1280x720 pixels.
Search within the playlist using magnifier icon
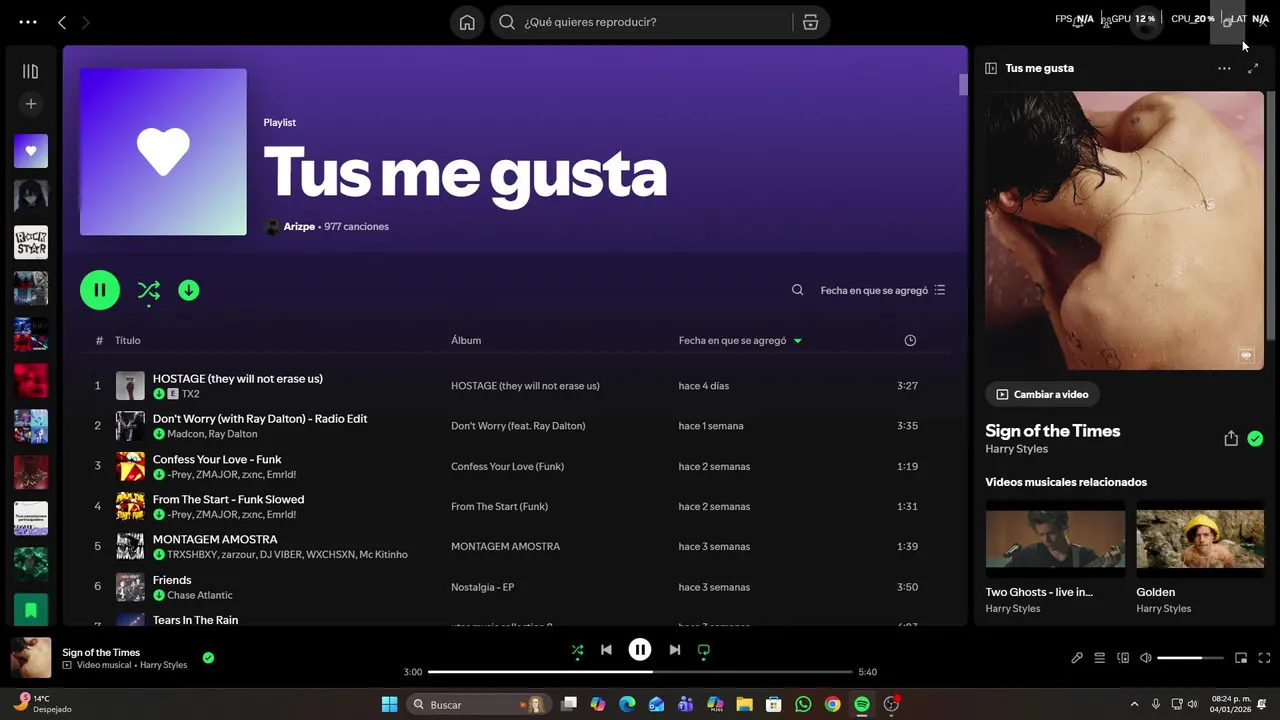coord(797,290)
